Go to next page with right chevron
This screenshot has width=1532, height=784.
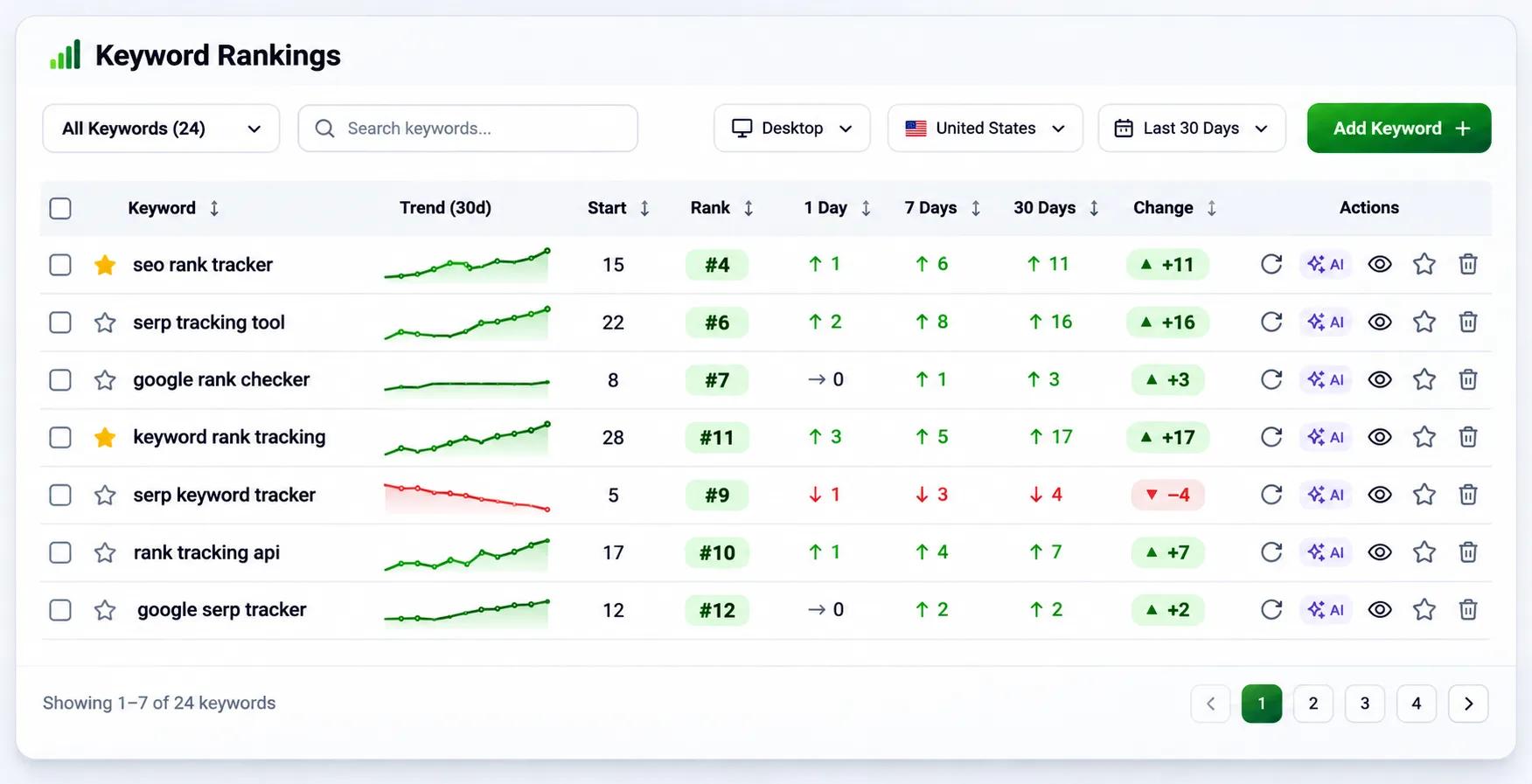click(1468, 704)
